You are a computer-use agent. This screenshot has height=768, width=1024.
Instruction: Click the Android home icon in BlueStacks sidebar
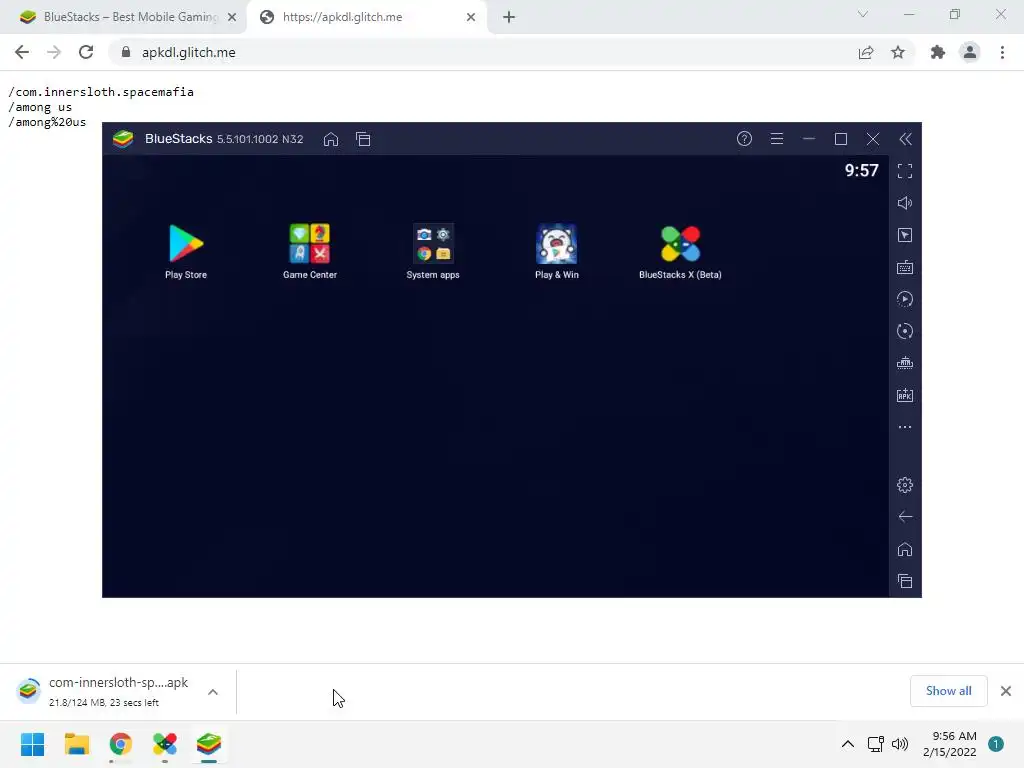904,549
